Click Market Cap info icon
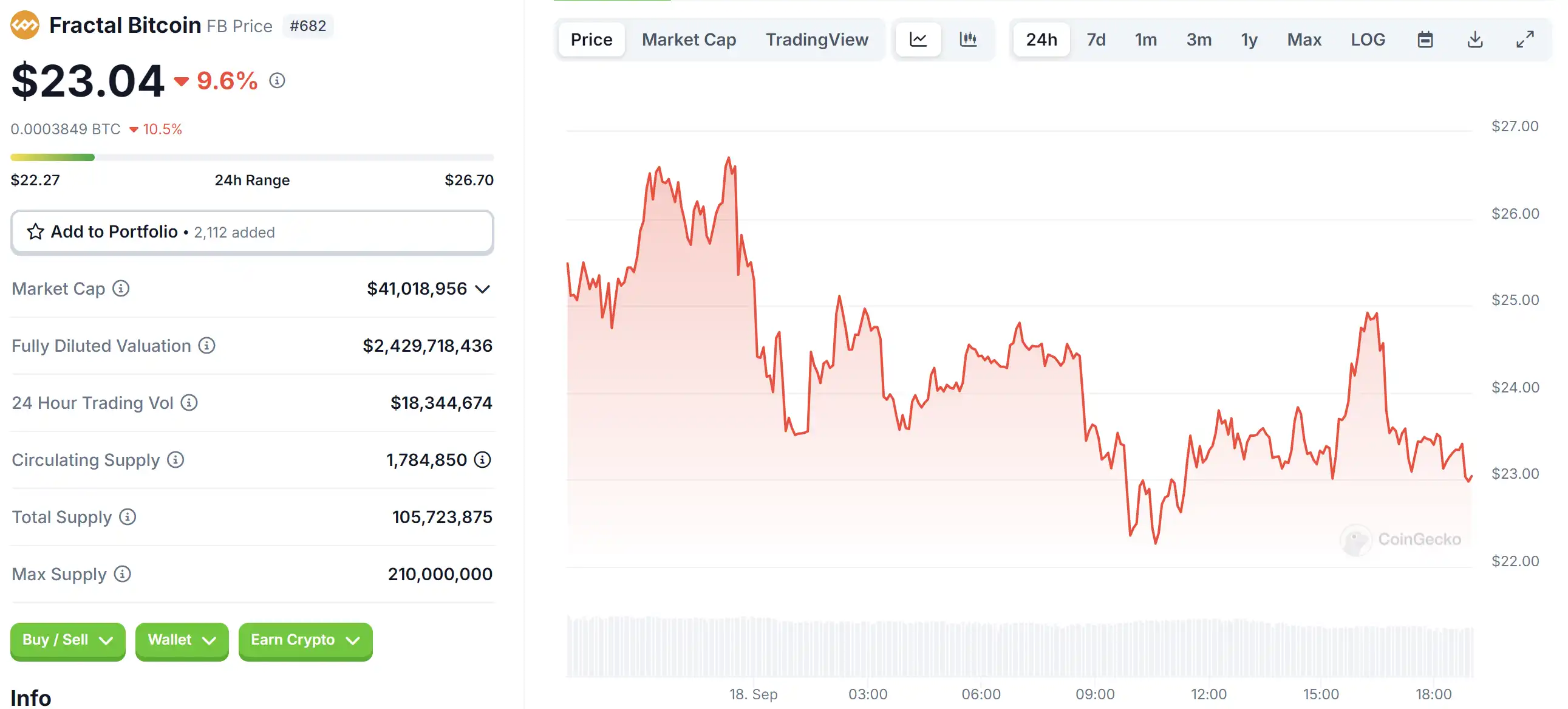Image resolution: width=1568 pixels, height=709 pixels. point(120,288)
